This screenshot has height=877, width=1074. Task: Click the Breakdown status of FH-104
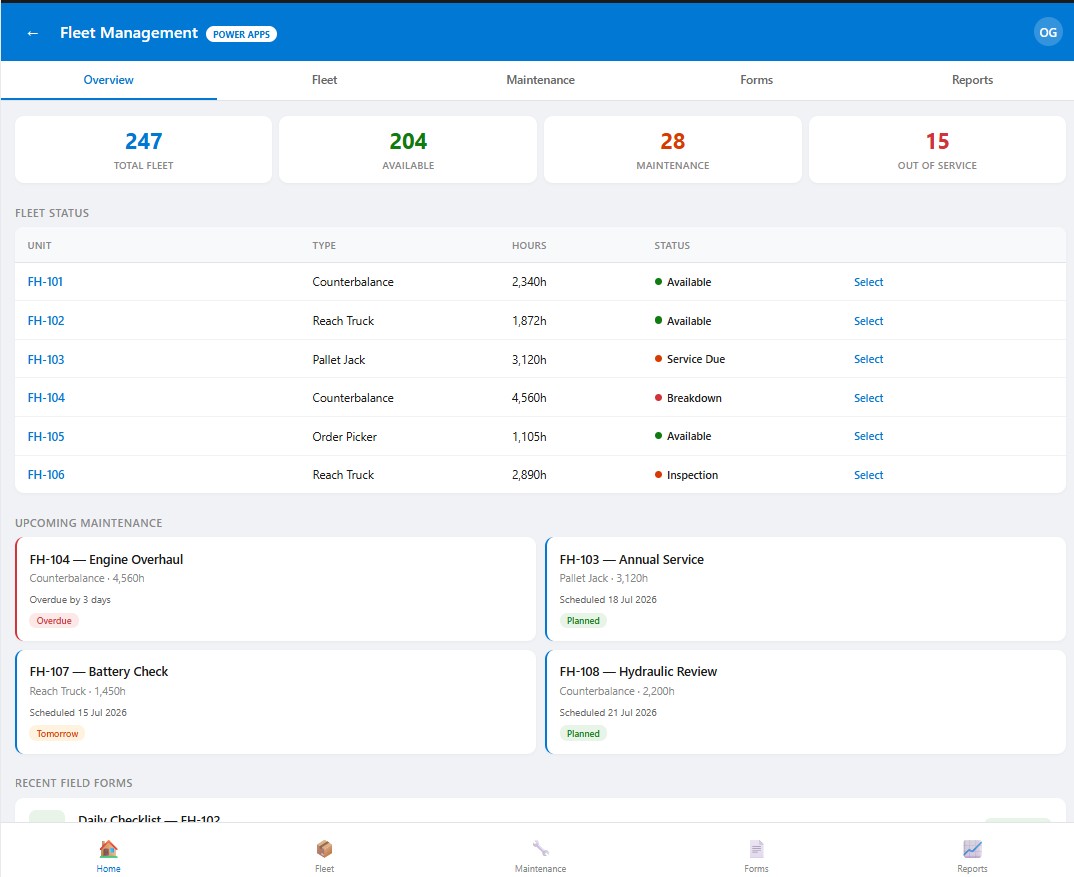click(x=688, y=398)
